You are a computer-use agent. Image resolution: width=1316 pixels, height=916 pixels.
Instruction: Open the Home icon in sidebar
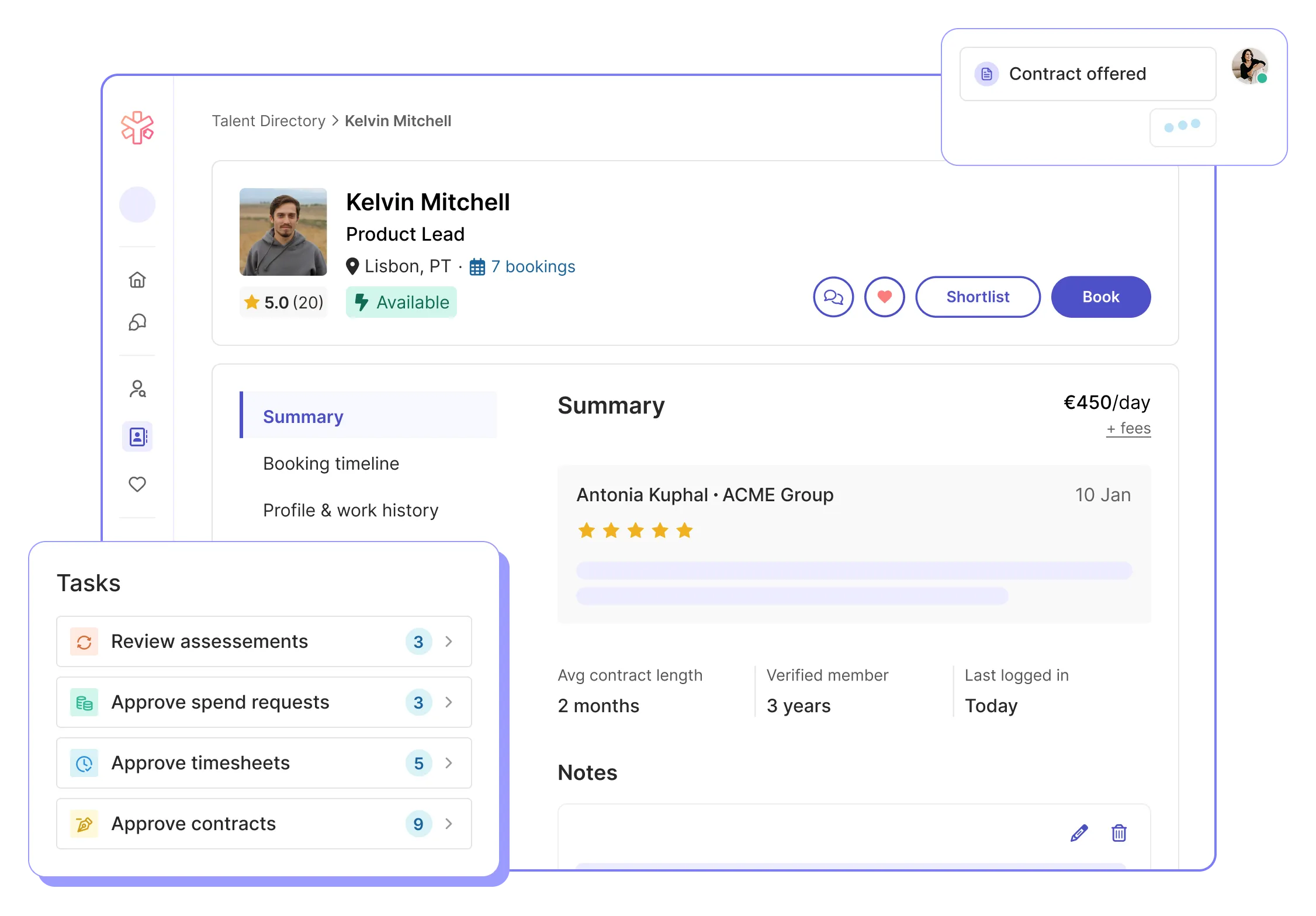[x=137, y=280]
